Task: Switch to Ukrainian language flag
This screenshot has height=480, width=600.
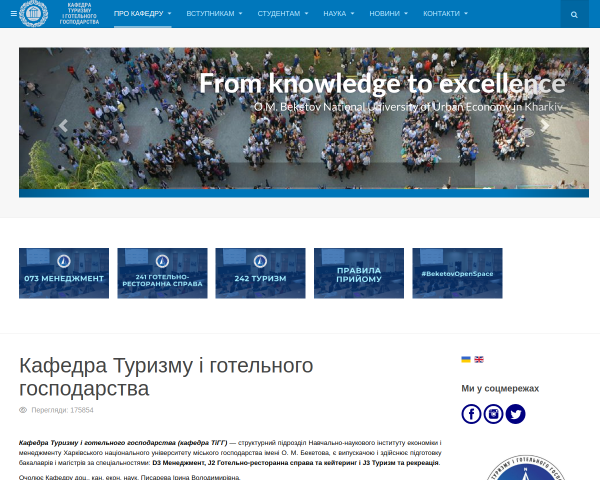Action: pos(466,359)
